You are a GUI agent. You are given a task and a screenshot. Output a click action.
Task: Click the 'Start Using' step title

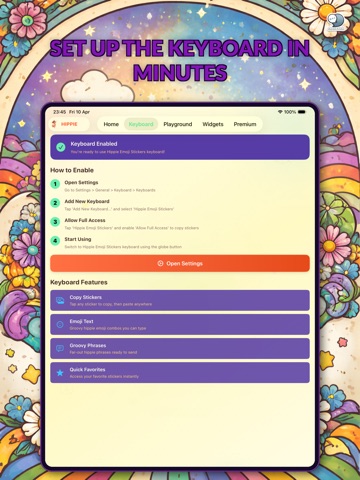click(x=78, y=239)
